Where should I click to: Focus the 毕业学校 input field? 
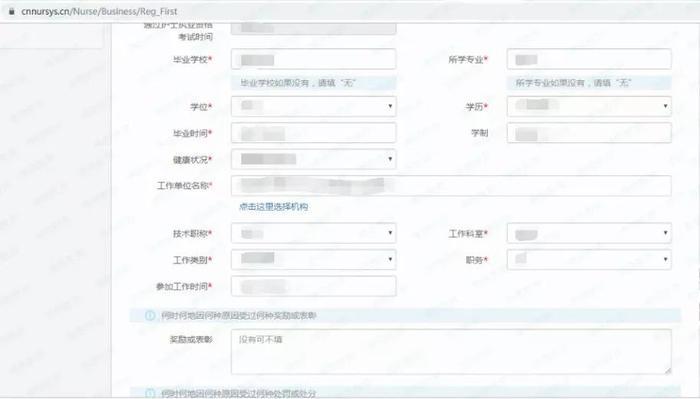(x=313, y=59)
